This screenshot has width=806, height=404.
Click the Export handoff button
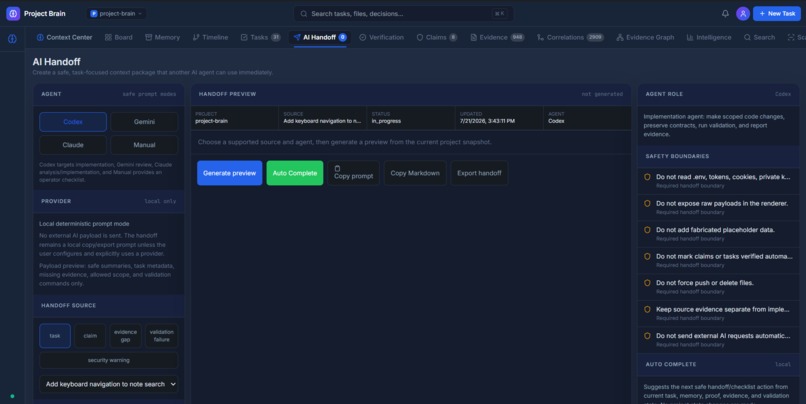(x=479, y=173)
